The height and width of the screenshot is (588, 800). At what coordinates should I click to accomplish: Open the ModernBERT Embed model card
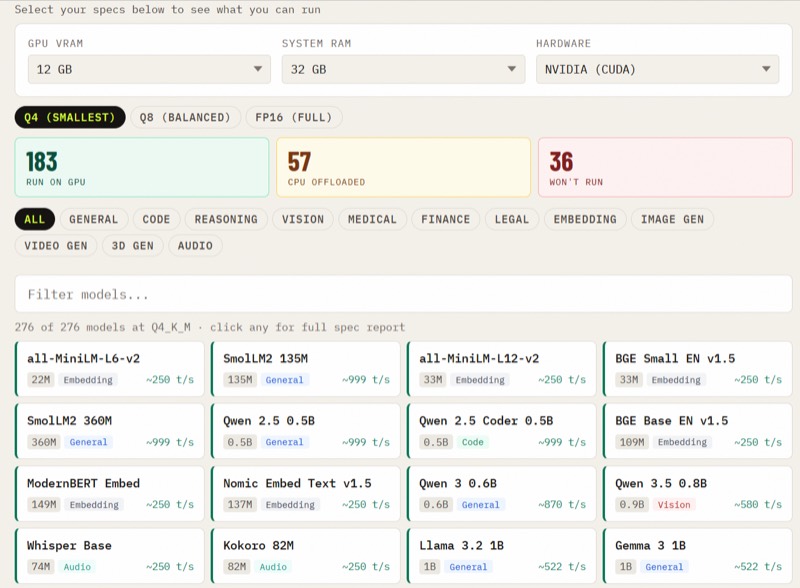pyautogui.click(x=110, y=494)
